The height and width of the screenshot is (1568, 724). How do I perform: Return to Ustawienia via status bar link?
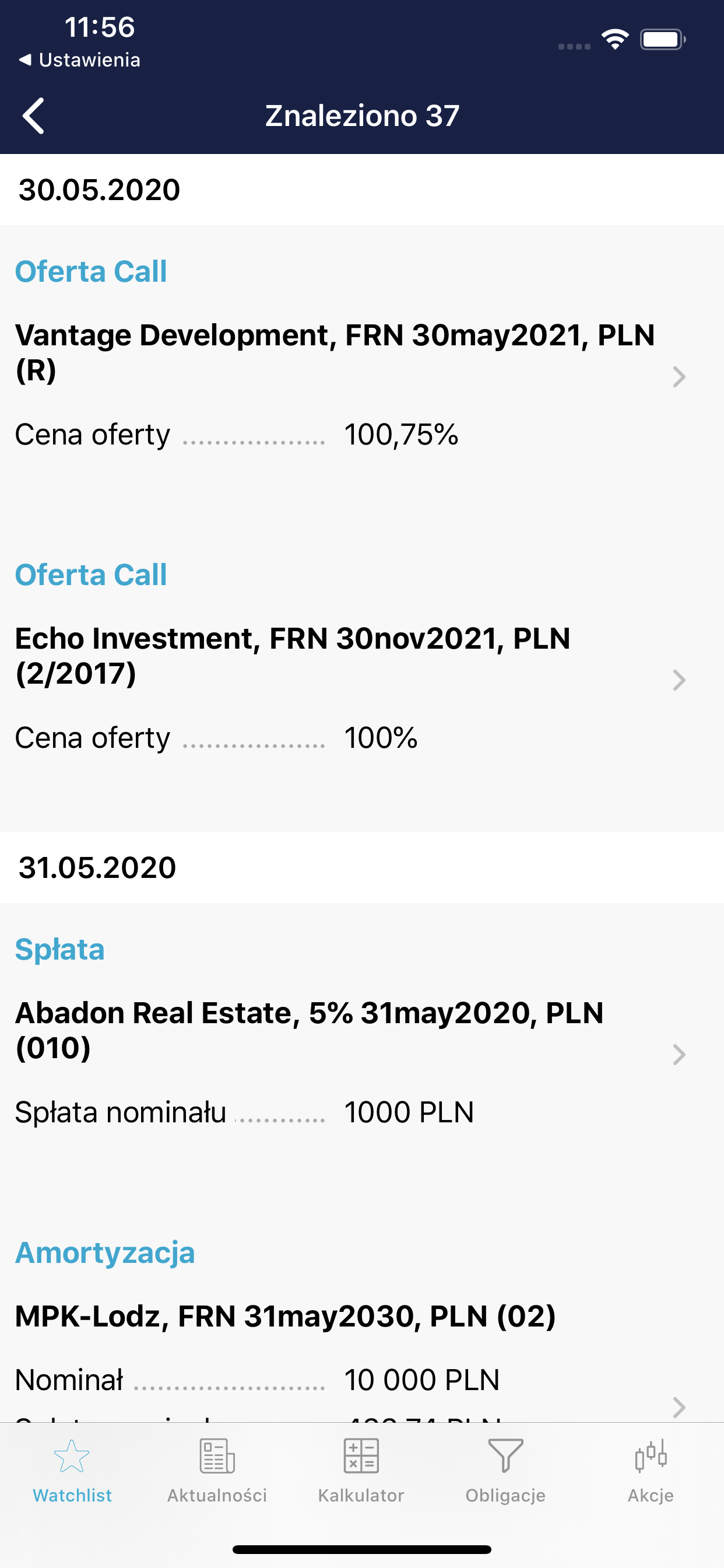tap(80, 60)
